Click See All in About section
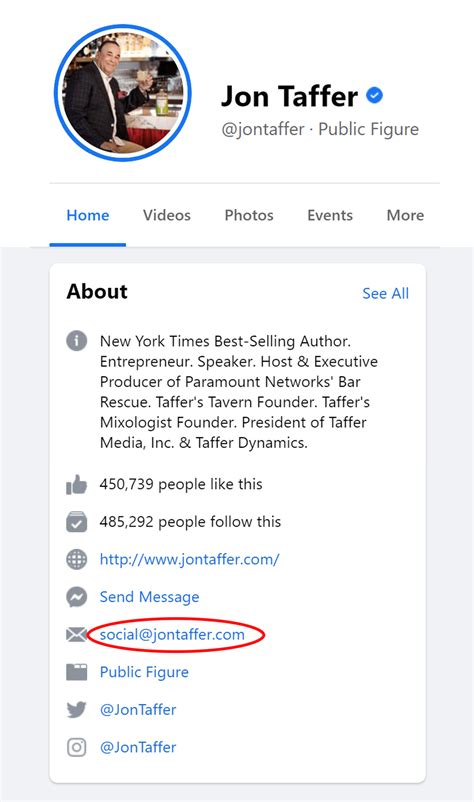The width and height of the screenshot is (474, 802). [386, 294]
